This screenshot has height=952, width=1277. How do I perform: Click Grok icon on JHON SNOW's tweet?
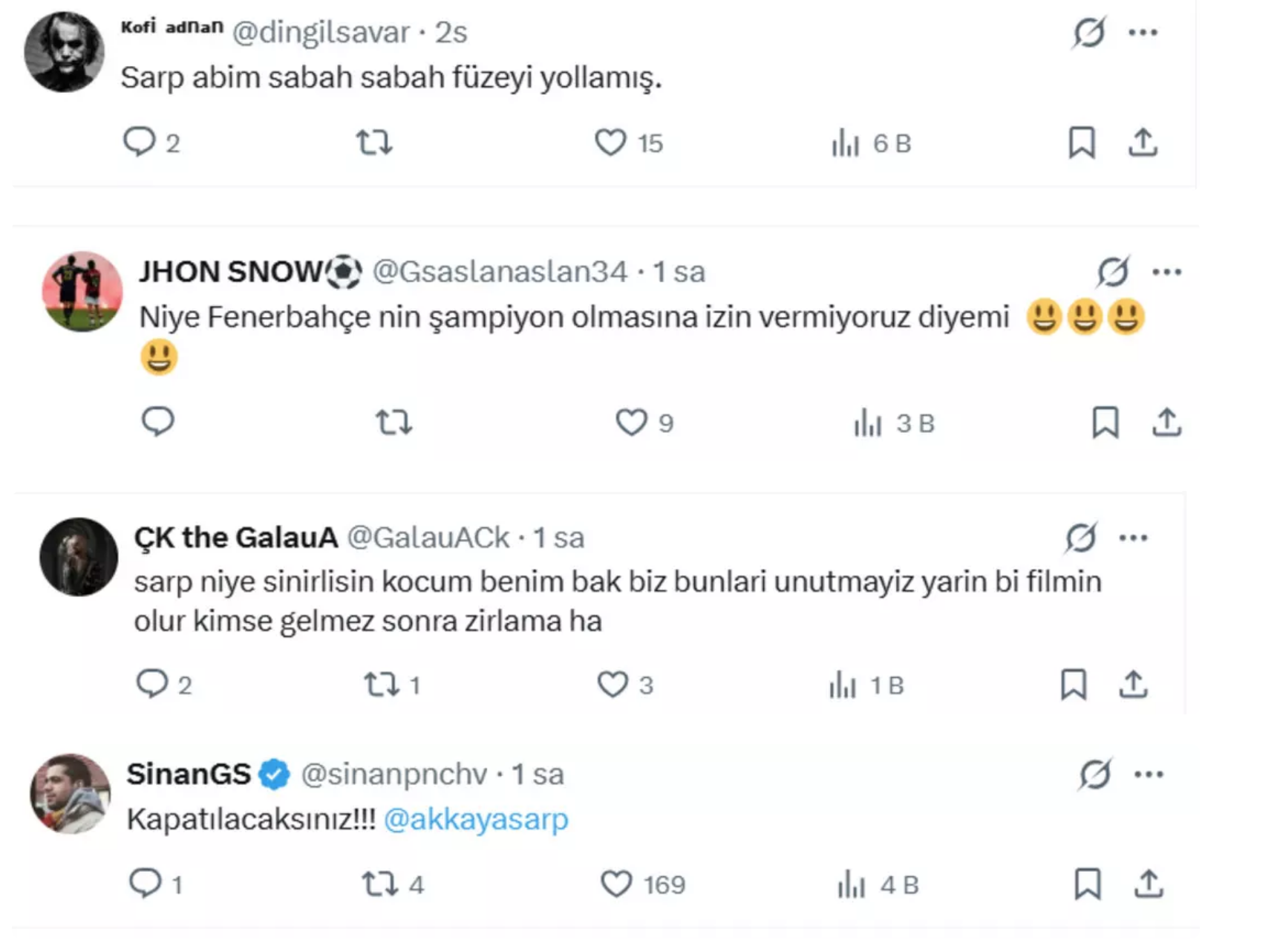1113,272
